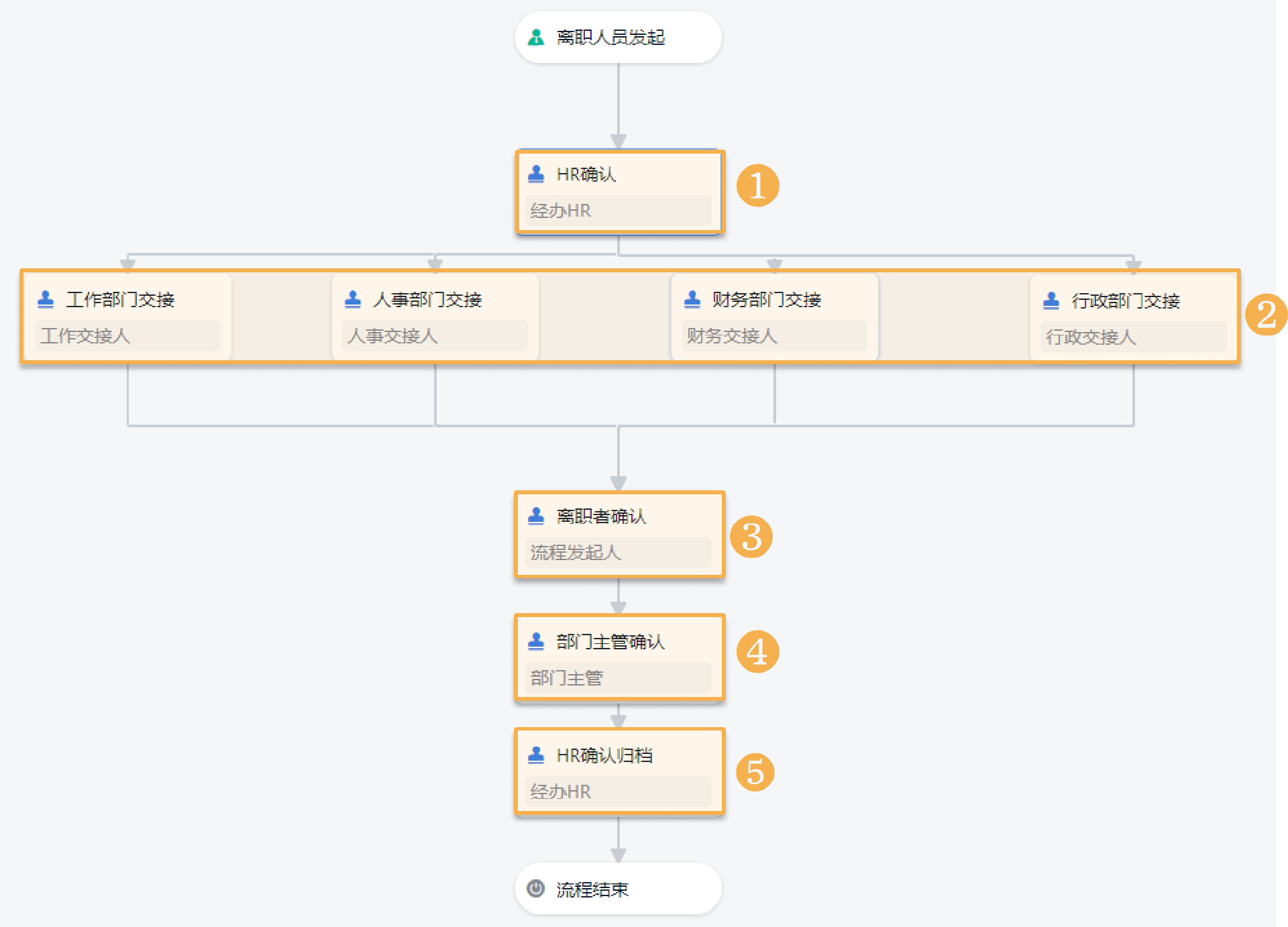Click the 部门主管 assignee field
Screen dimensions: 1288x927
[x=618, y=678]
